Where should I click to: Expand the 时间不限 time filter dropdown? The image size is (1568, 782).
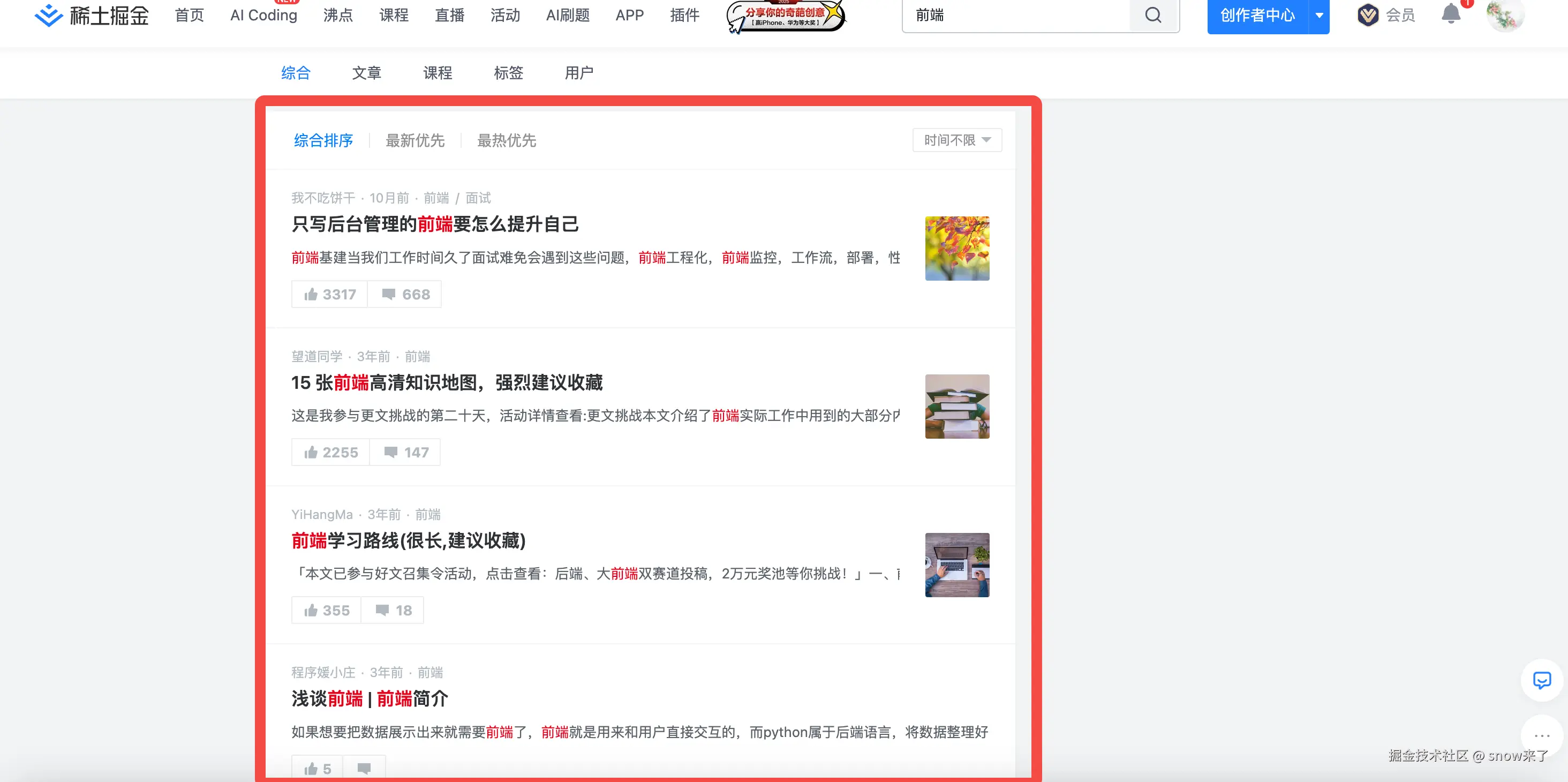[x=957, y=140]
